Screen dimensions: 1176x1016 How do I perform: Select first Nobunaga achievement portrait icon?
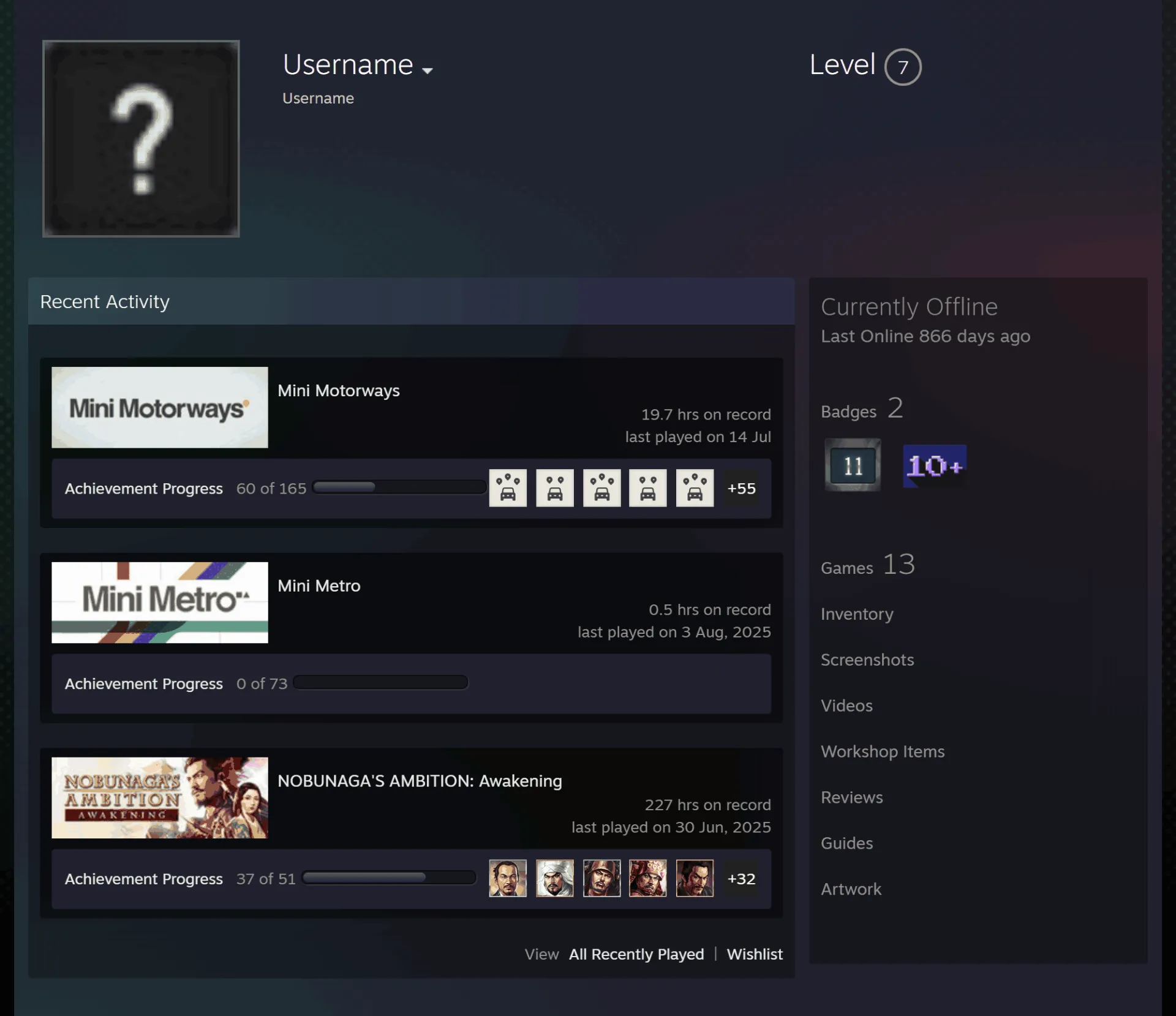pyautogui.click(x=508, y=878)
